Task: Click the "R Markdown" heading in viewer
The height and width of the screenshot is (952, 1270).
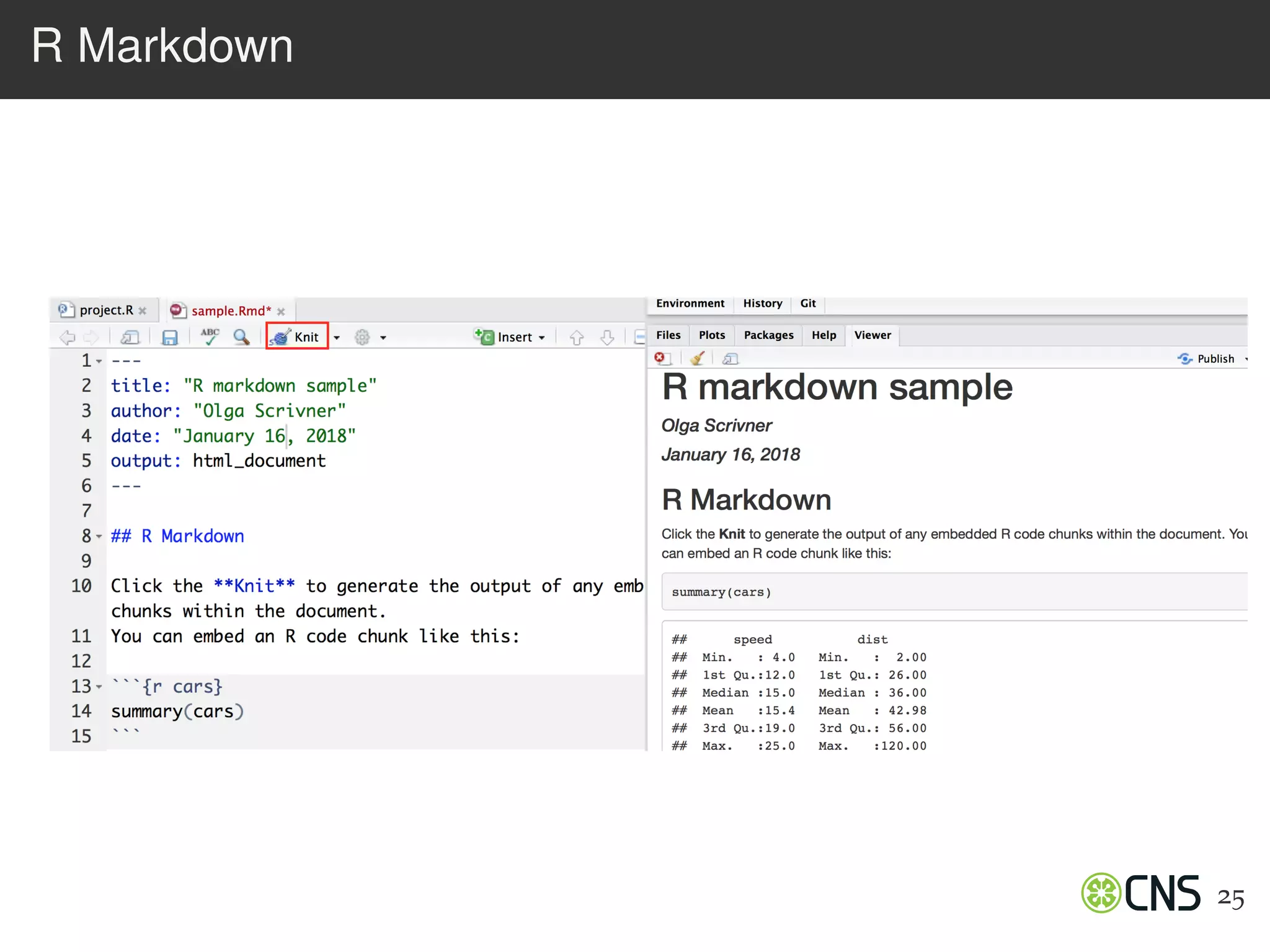Action: pyautogui.click(x=747, y=500)
